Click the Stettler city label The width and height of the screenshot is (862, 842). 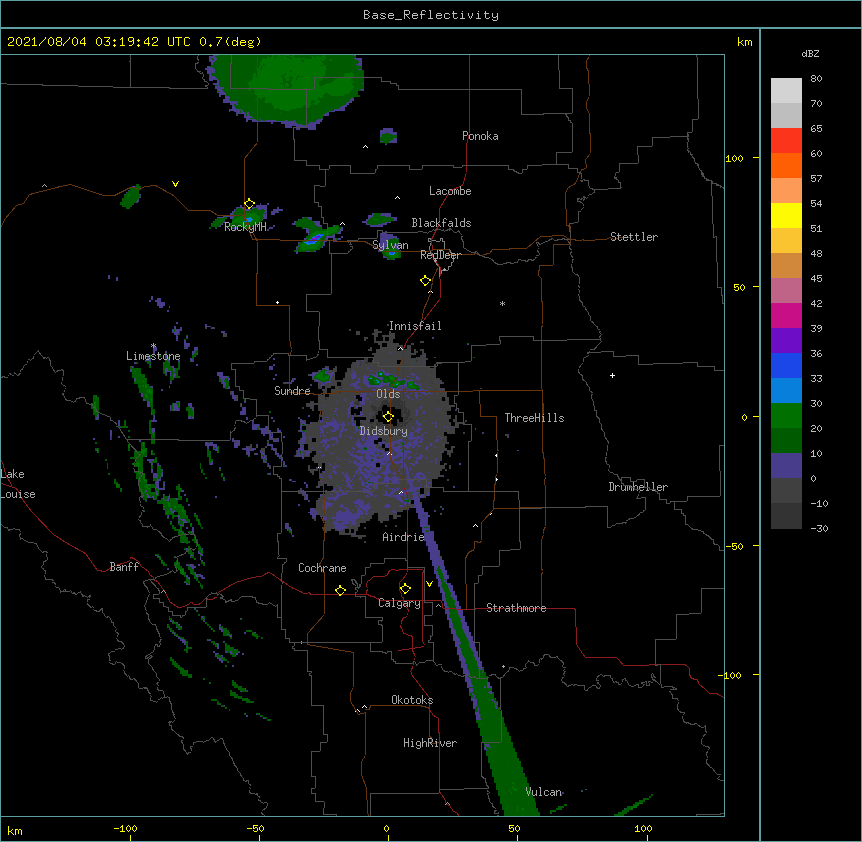634,237
